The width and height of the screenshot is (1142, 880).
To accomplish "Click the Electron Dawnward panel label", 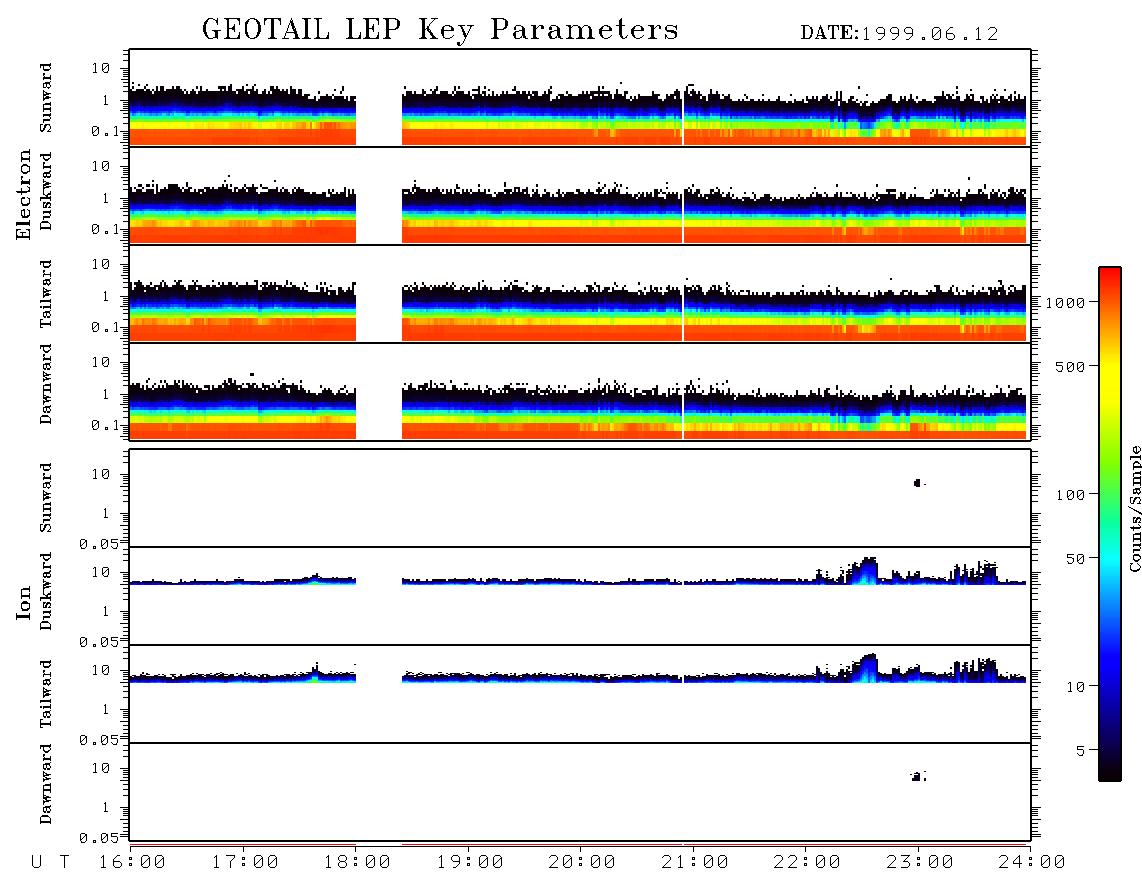I will [46, 384].
